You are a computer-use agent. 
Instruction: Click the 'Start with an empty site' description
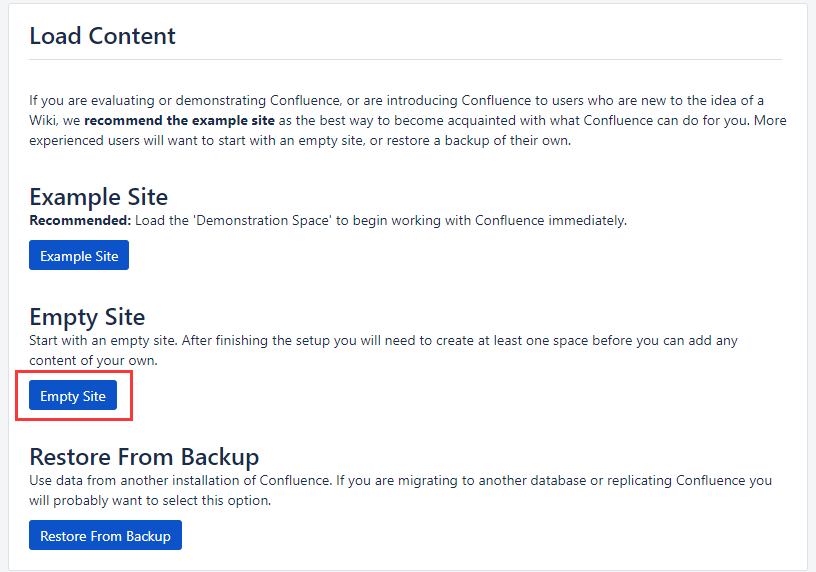coord(383,350)
